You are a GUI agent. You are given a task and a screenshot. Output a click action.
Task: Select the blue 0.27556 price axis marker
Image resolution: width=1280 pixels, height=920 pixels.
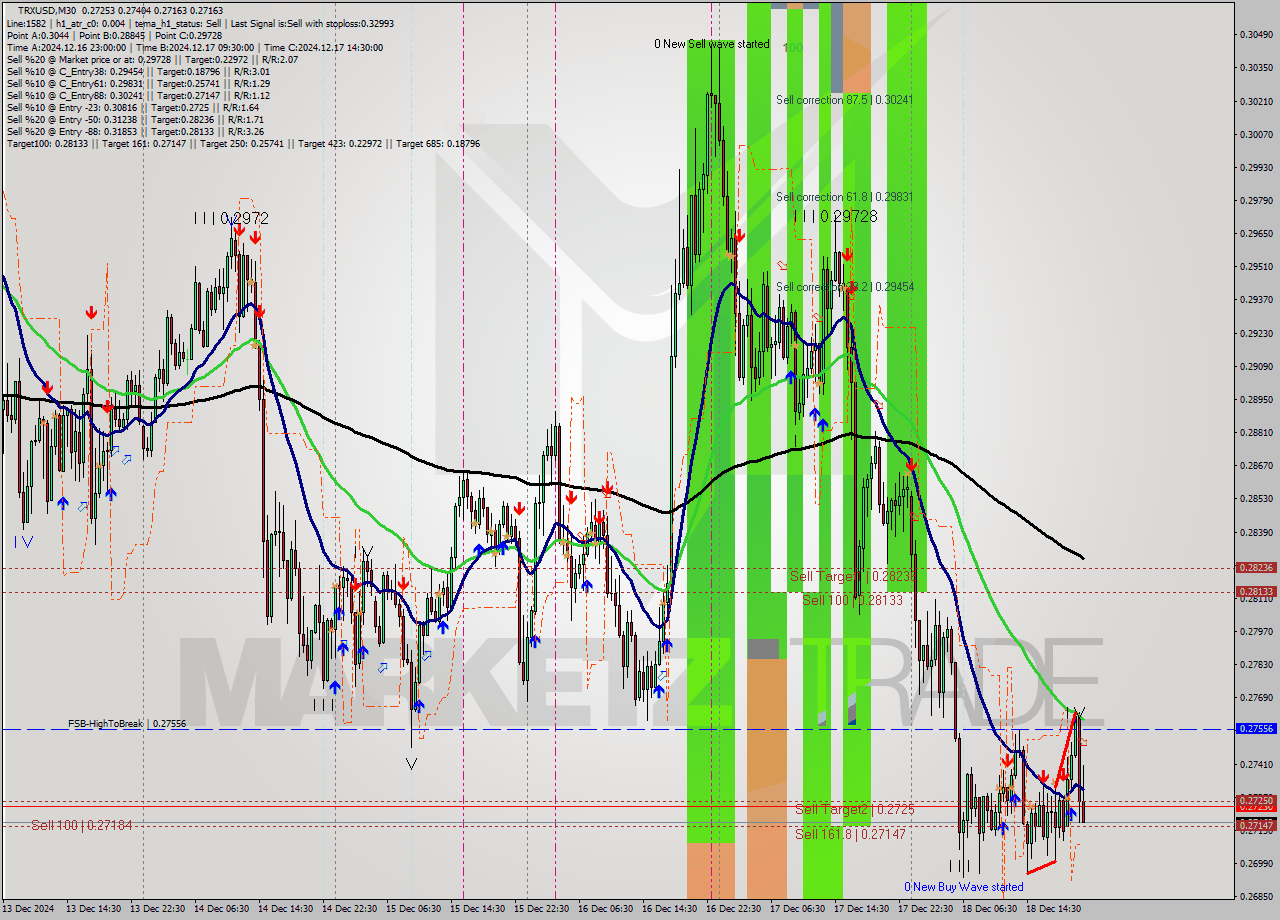click(x=1256, y=729)
